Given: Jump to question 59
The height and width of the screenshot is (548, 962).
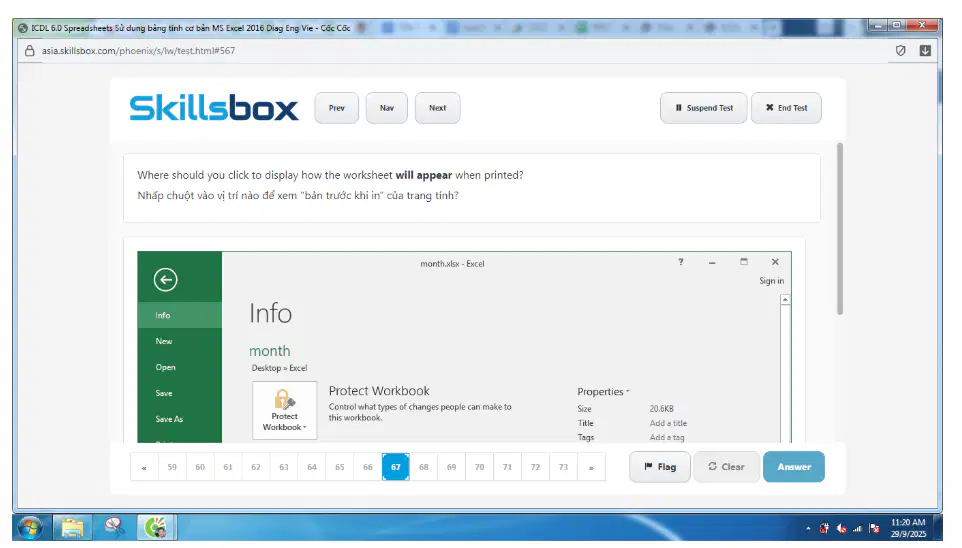Looking at the screenshot, I should point(172,467).
